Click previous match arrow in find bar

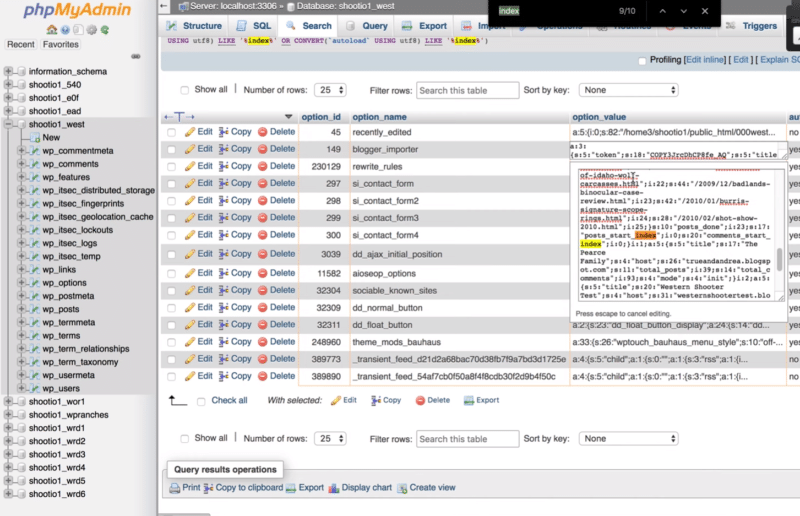click(662, 11)
